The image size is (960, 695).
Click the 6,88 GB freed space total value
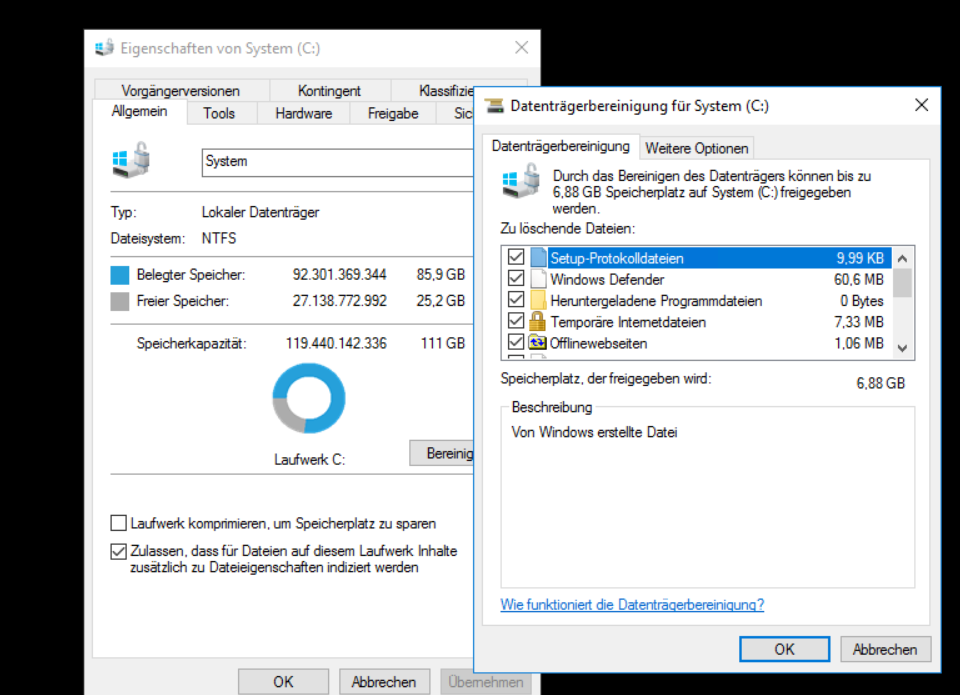click(880, 383)
